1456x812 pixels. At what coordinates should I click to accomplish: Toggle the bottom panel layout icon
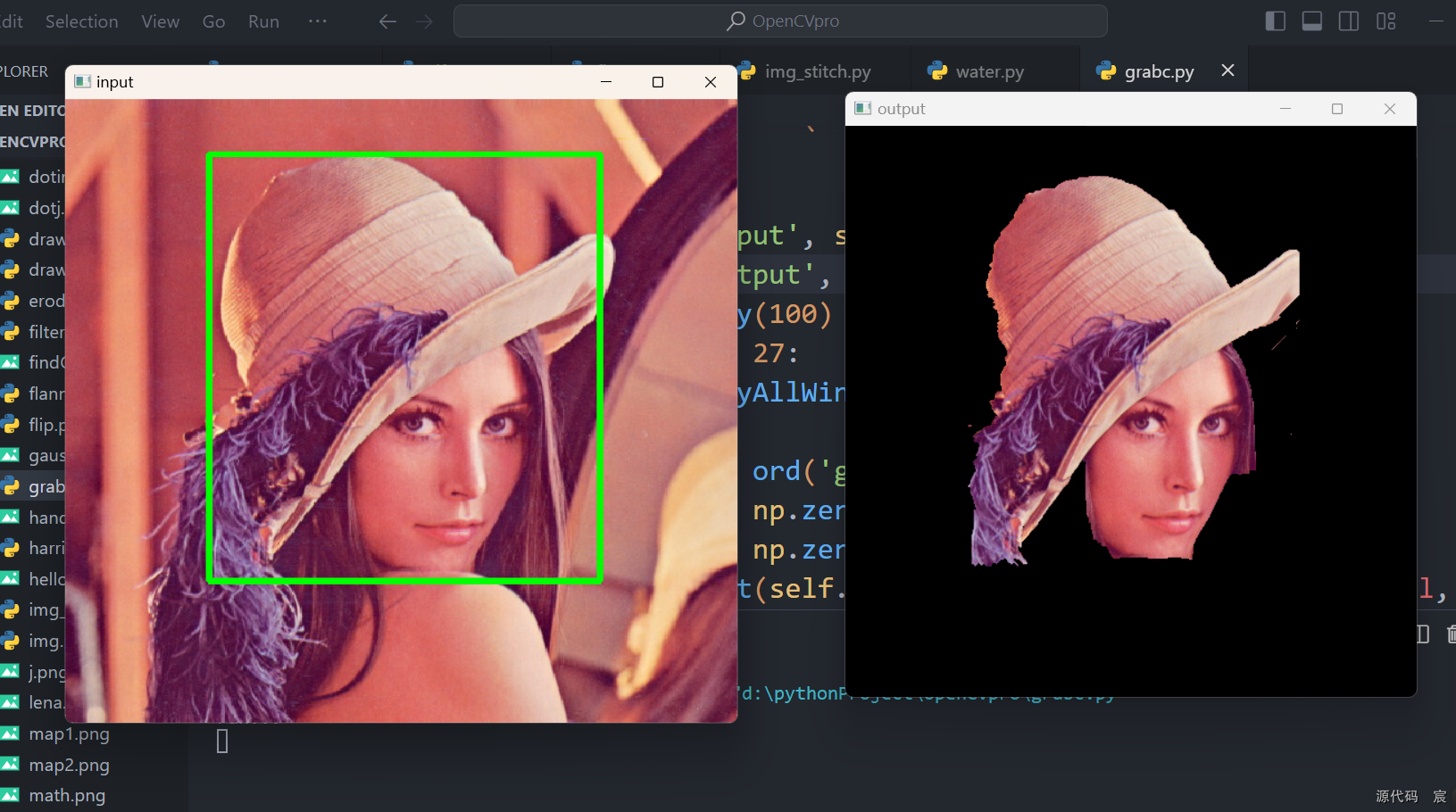[x=1312, y=21]
